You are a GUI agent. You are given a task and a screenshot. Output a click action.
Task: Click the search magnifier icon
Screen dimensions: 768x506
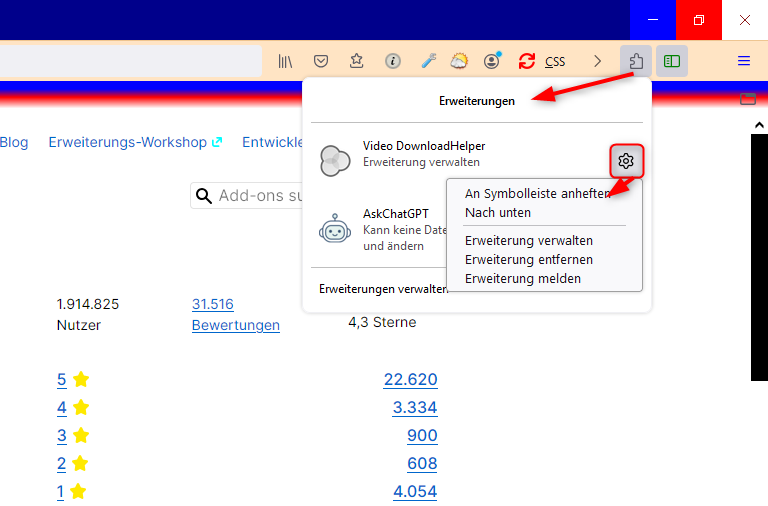point(204,196)
